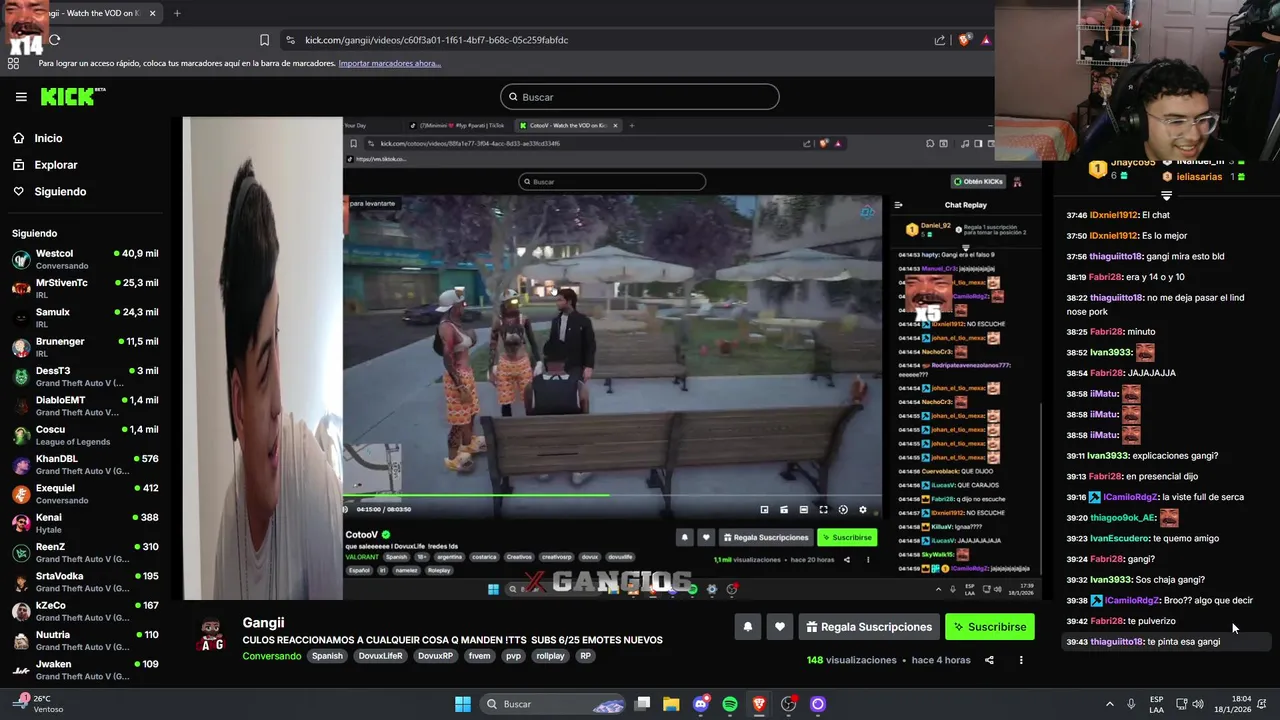This screenshot has height=720, width=1280.
Task: Follow Gangii with the heart button
Action: [780, 627]
